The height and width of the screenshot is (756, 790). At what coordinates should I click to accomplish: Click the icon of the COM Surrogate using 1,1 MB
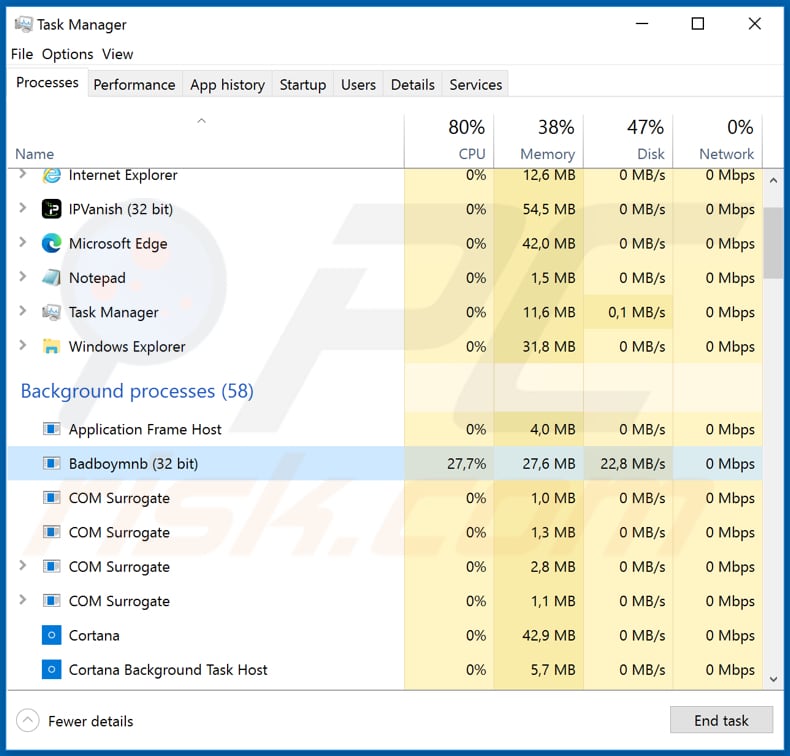coord(51,601)
